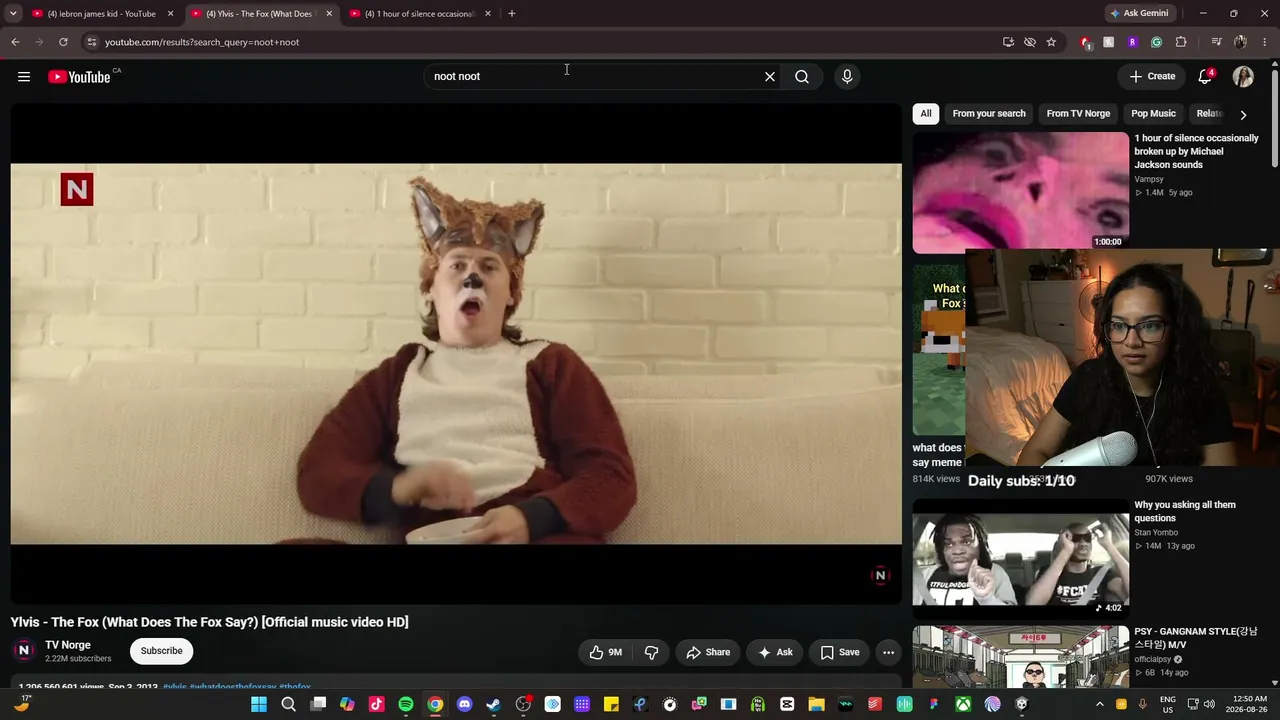This screenshot has width=1280, height=720.
Task: Open the Grammarly extension
Action: pos(1157,42)
